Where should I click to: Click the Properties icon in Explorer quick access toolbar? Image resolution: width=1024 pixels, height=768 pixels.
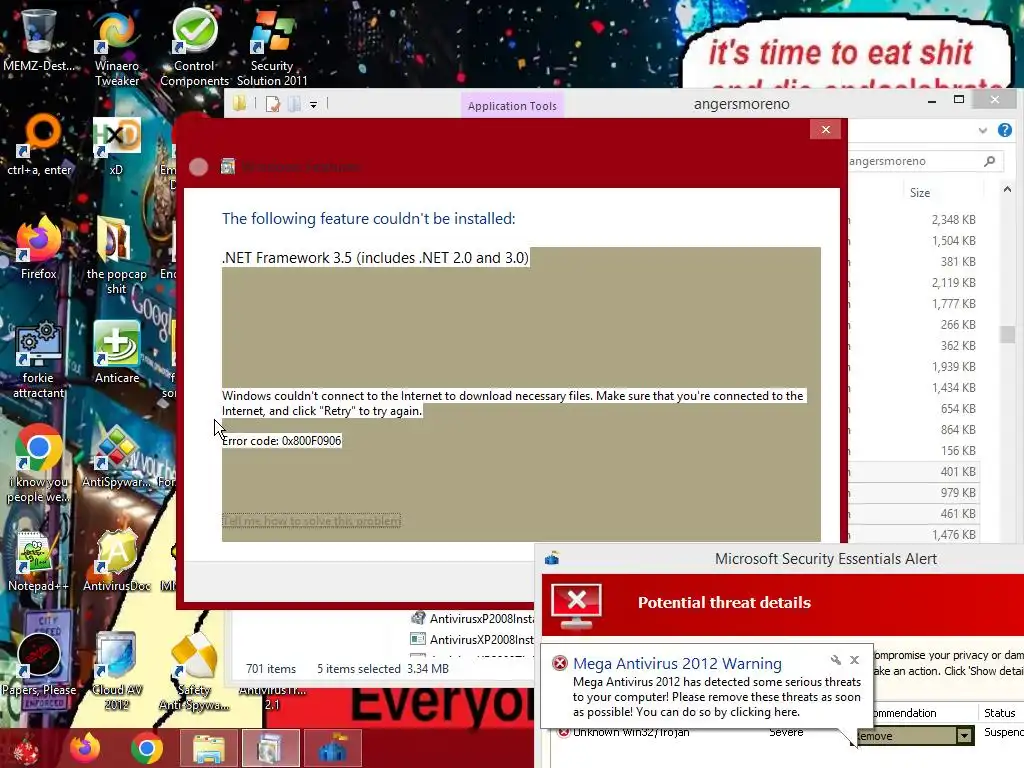pyautogui.click(x=273, y=104)
